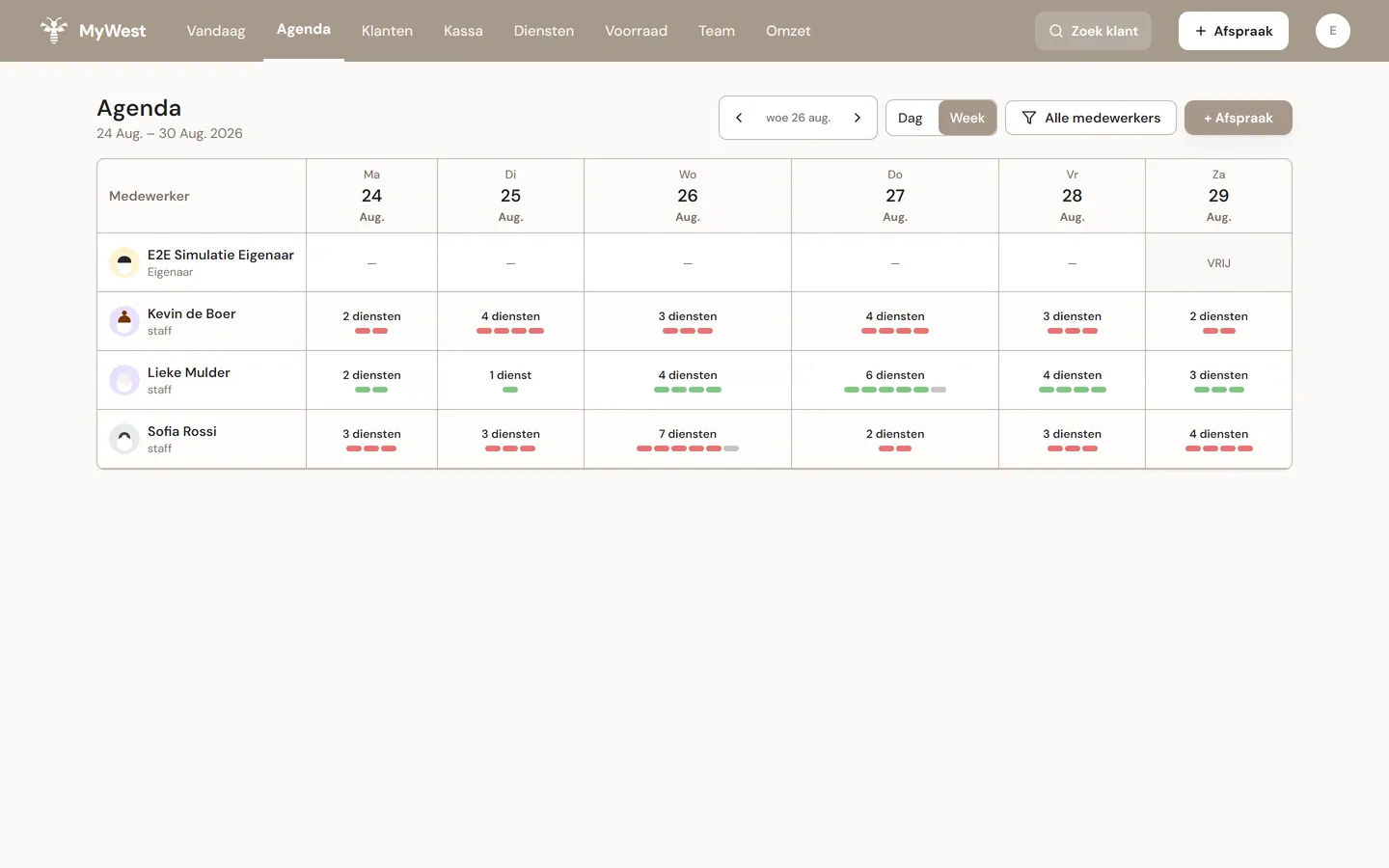The width and height of the screenshot is (1389, 868).
Task: Open Sofia Rossi's Thursday 2 diensten
Action: point(895,439)
